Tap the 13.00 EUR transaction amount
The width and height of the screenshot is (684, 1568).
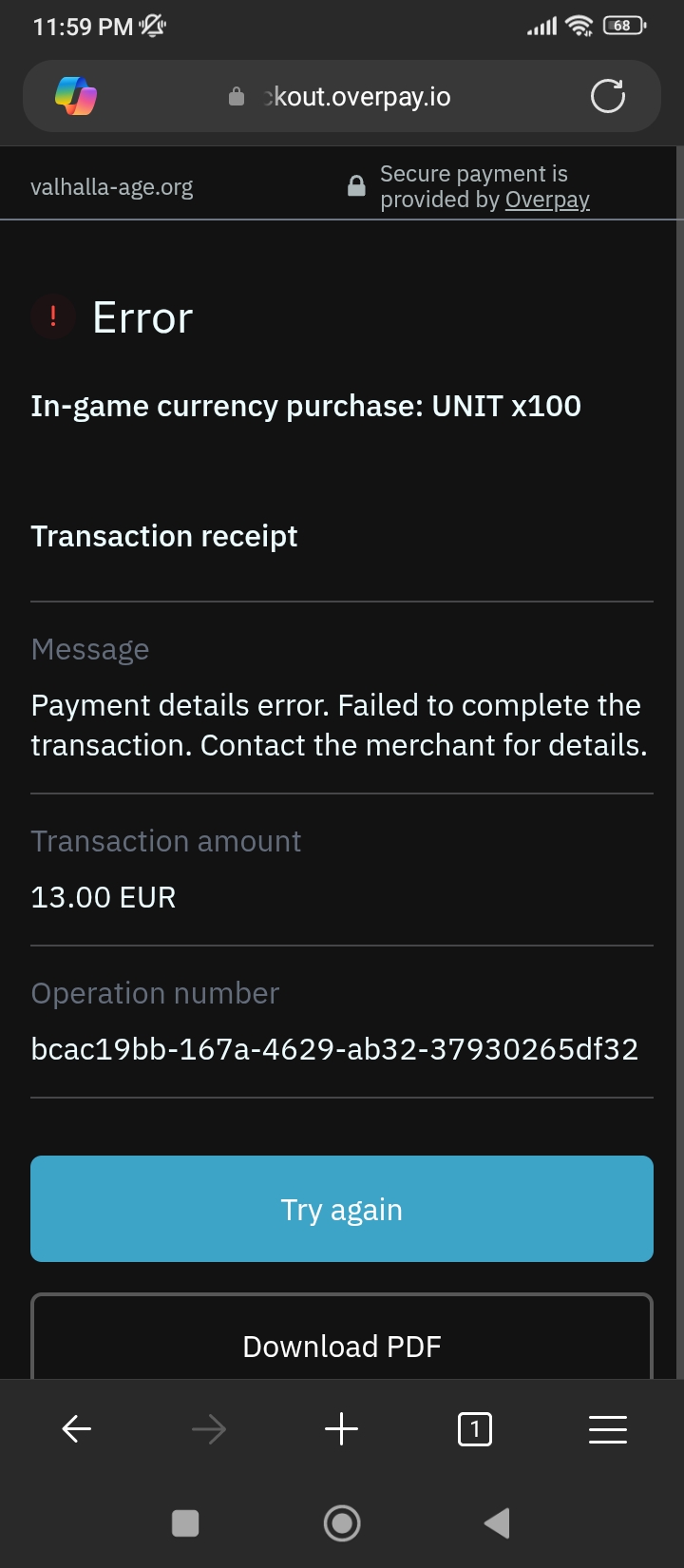[x=104, y=897]
